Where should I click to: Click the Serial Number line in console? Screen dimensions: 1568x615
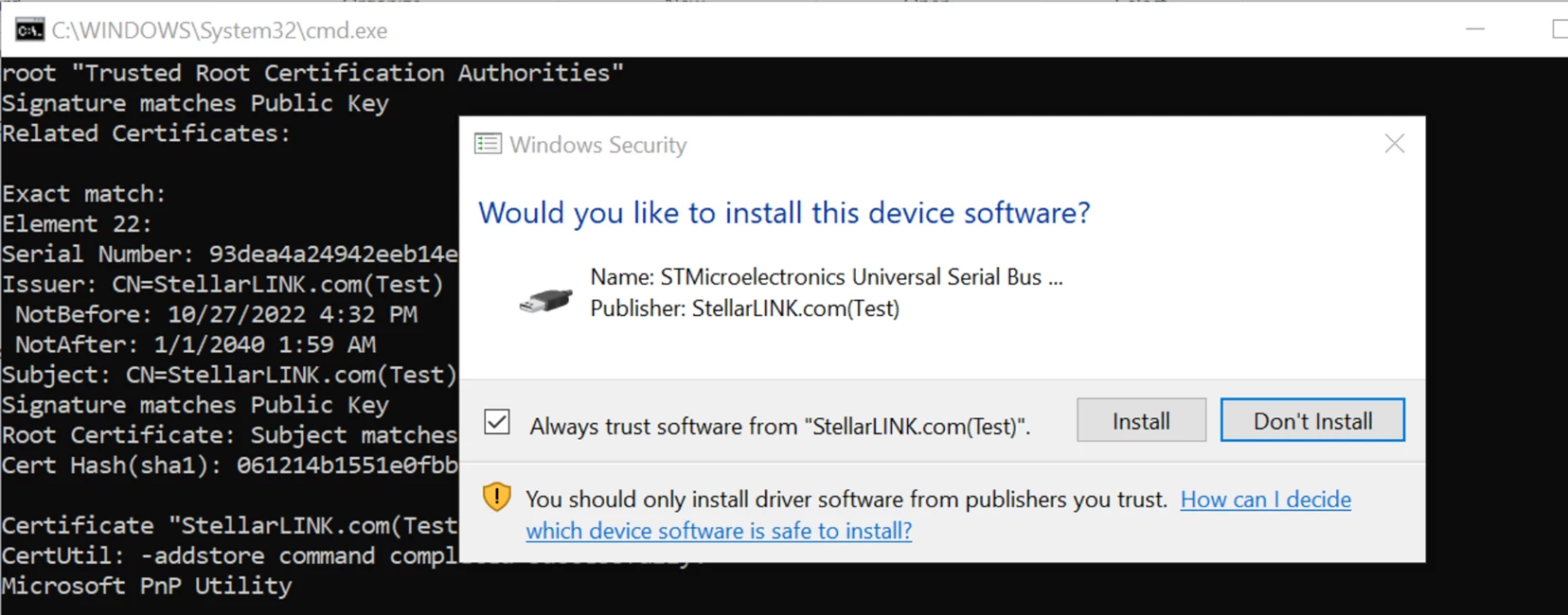230,255
